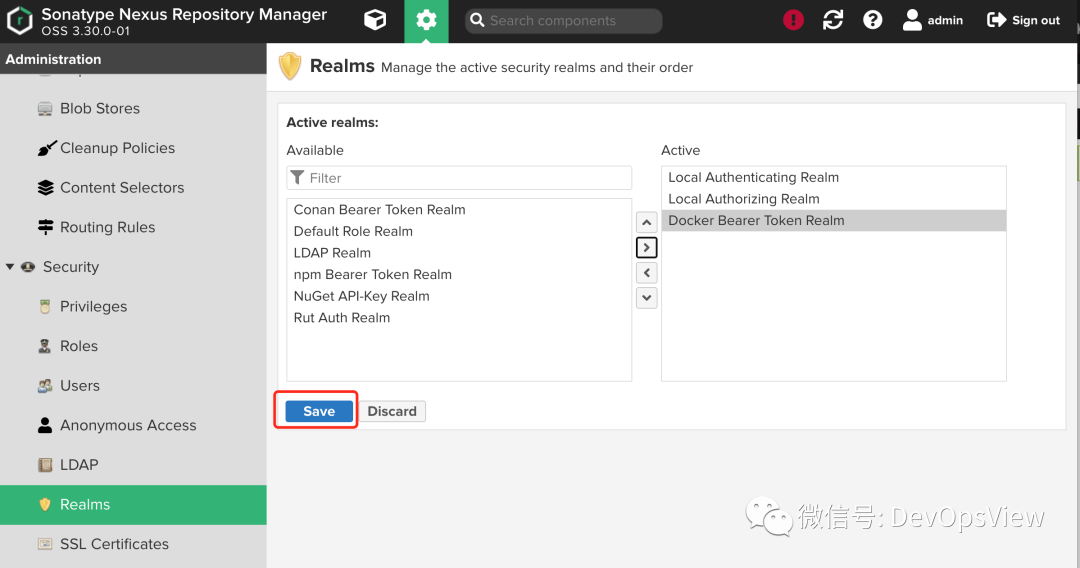The width and height of the screenshot is (1080, 568).
Task: Open Content Selectors in sidebar
Action: [x=122, y=187]
